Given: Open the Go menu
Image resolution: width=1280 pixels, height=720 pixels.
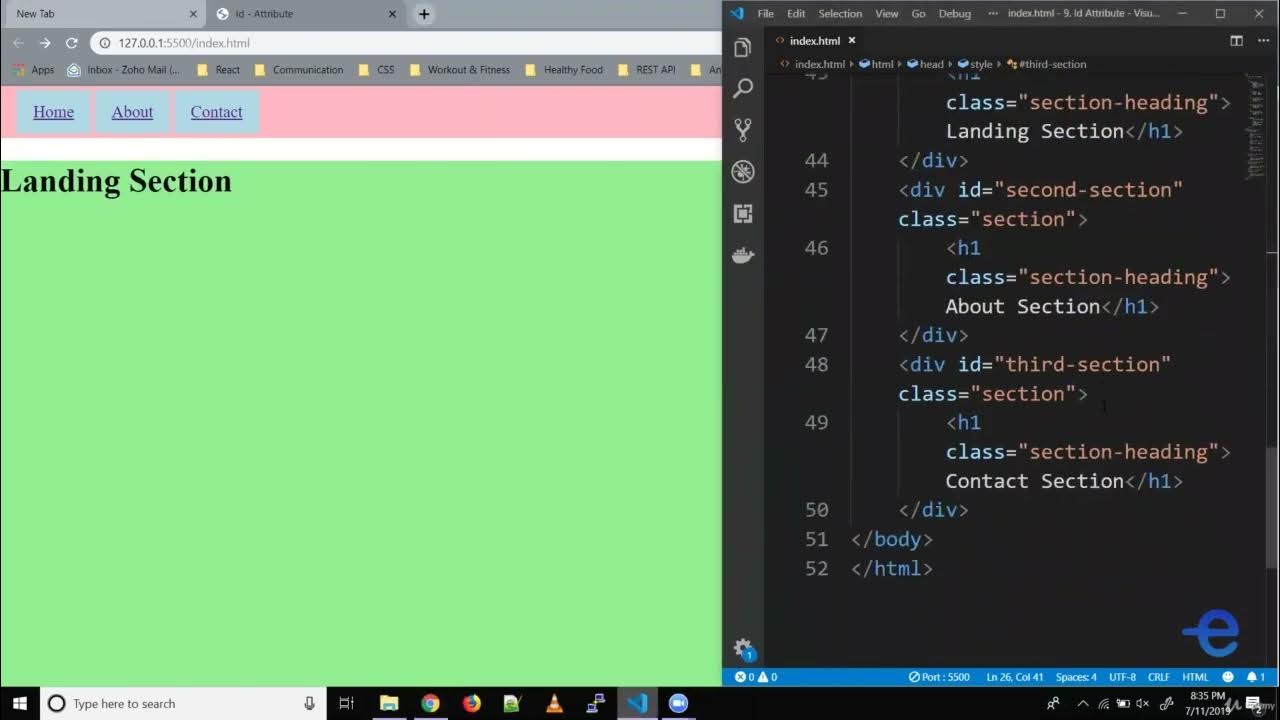Looking at the screenshot, I should (918, 14).
